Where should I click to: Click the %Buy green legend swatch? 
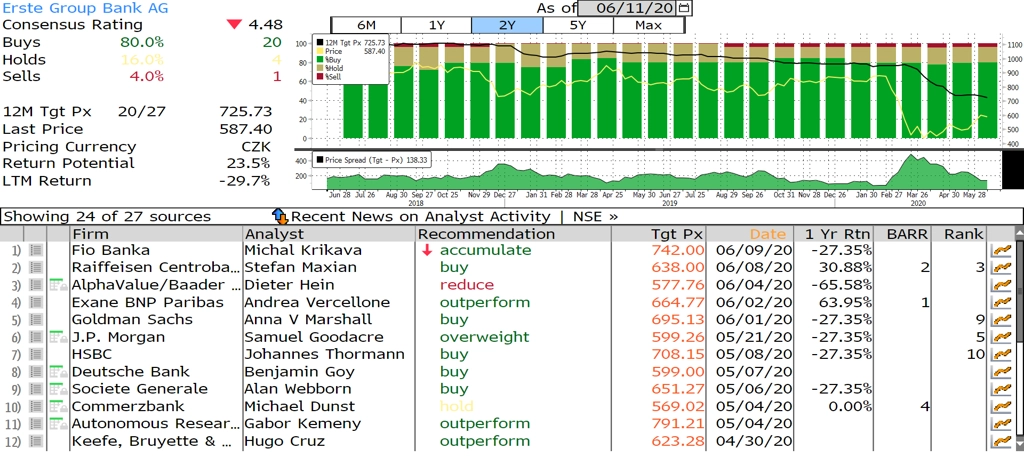[x=320, y=59]
